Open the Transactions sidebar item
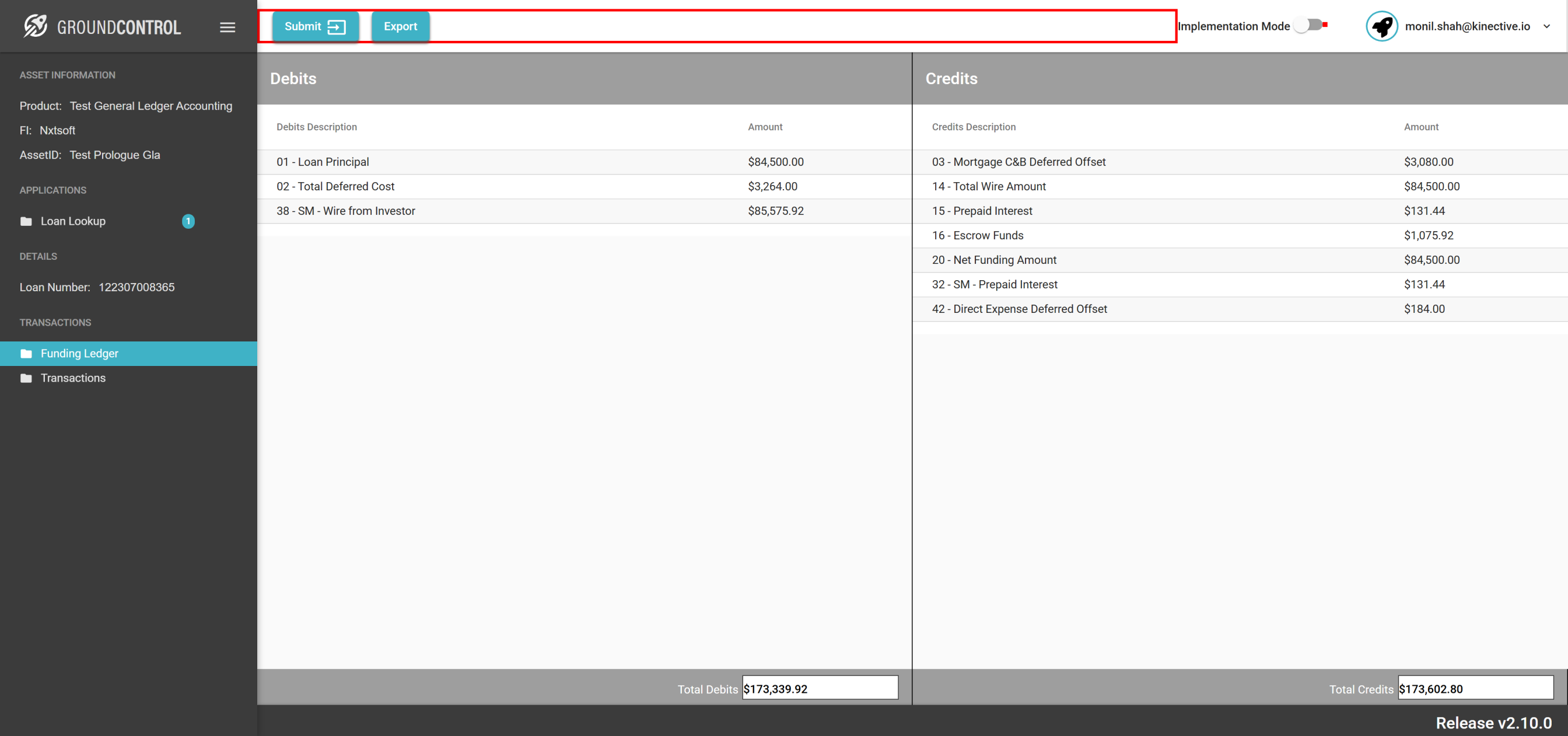 pyautogui.click(x=73, y=378)
